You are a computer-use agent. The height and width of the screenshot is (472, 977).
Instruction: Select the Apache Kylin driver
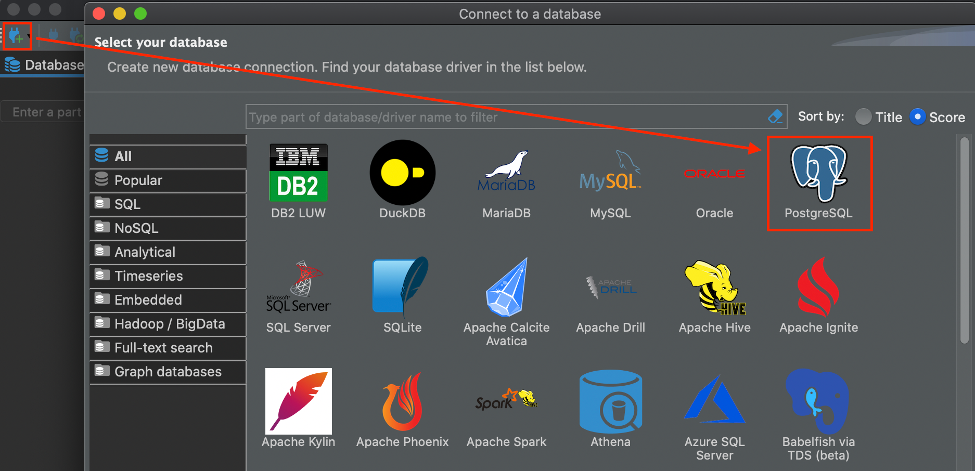(298, 401)
